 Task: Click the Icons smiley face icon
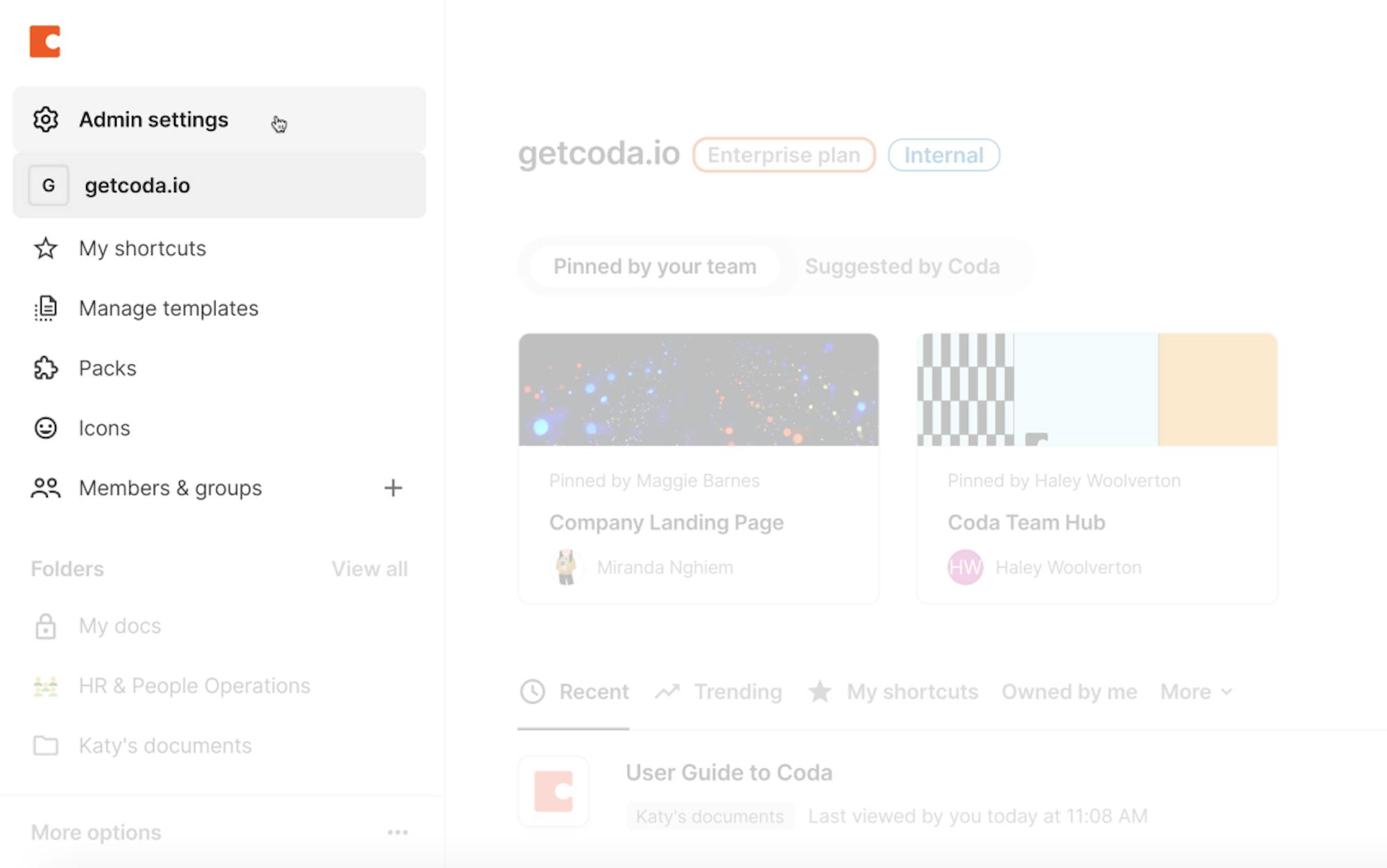46,428
